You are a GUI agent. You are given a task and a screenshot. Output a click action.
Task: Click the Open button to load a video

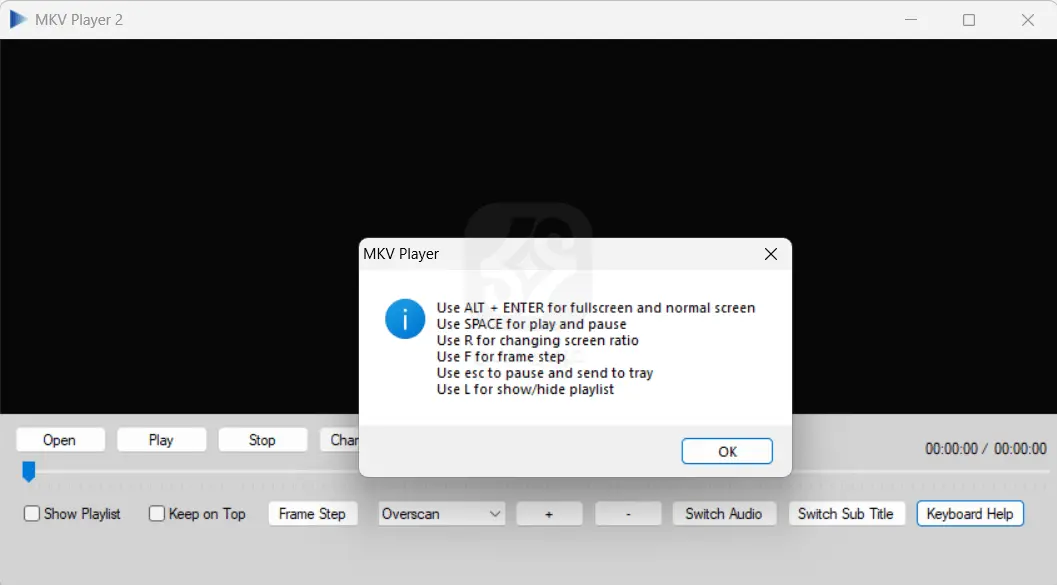(x=60, y=439)
